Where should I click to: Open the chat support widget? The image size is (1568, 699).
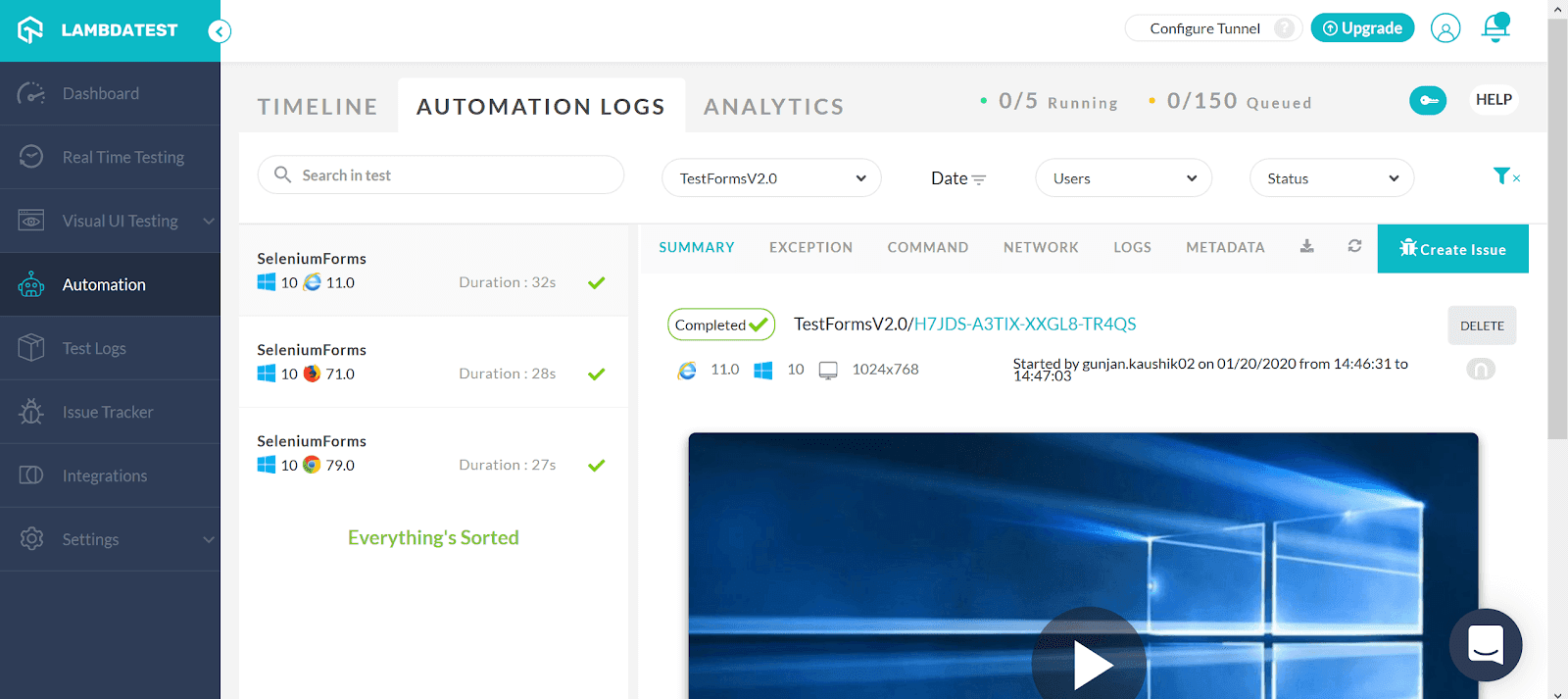coord(1486,645)
